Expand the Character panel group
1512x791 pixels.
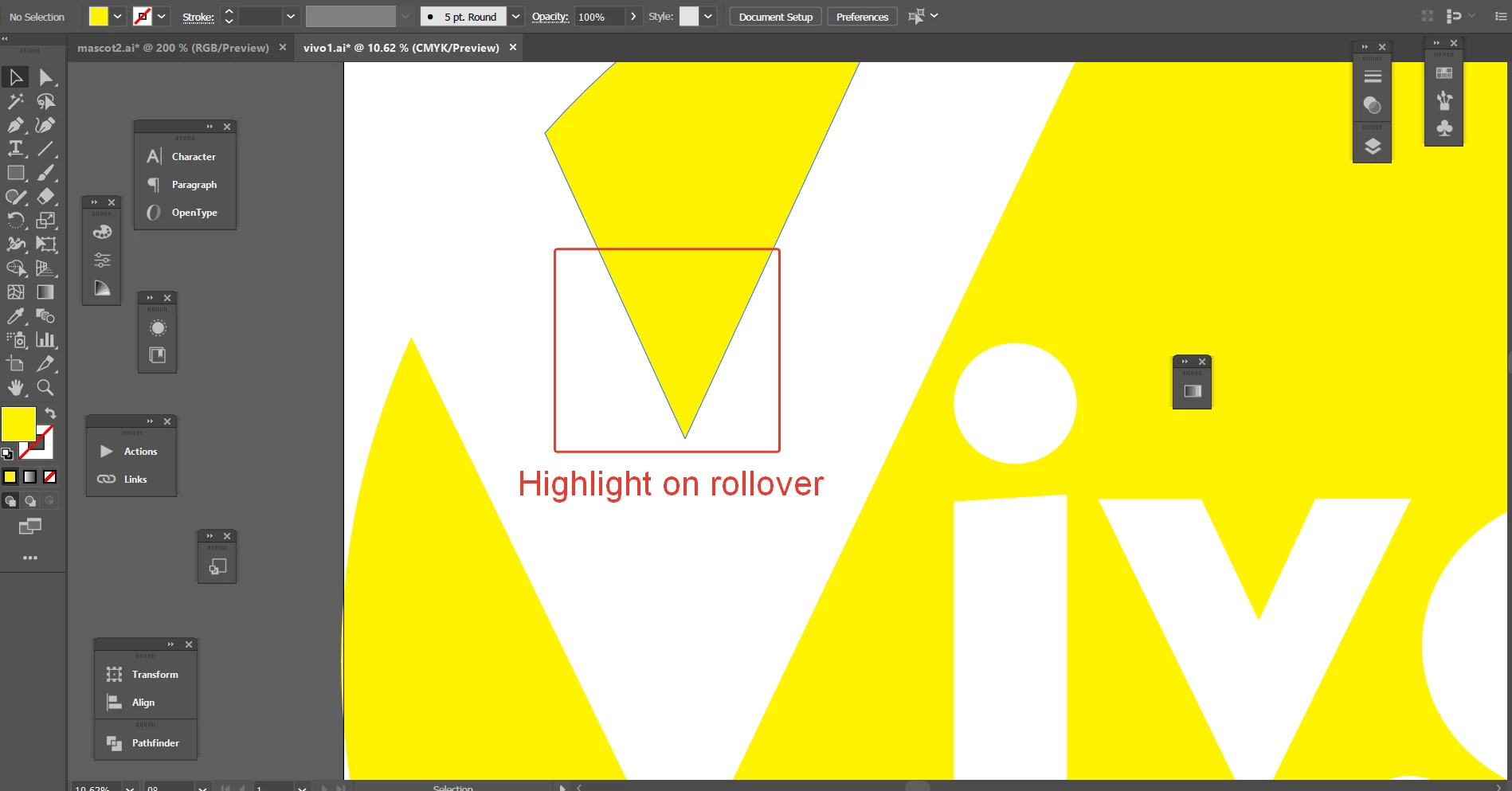coord(210,127)
